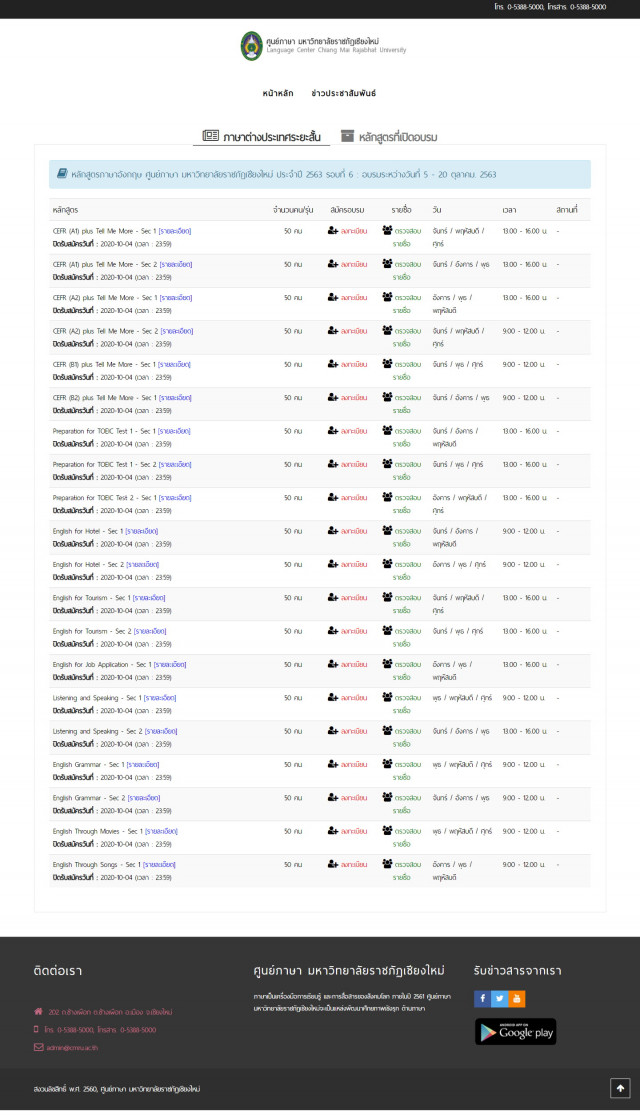Click name-list group icon for English for Hotel Sec 2

click(x=388, y=565)
